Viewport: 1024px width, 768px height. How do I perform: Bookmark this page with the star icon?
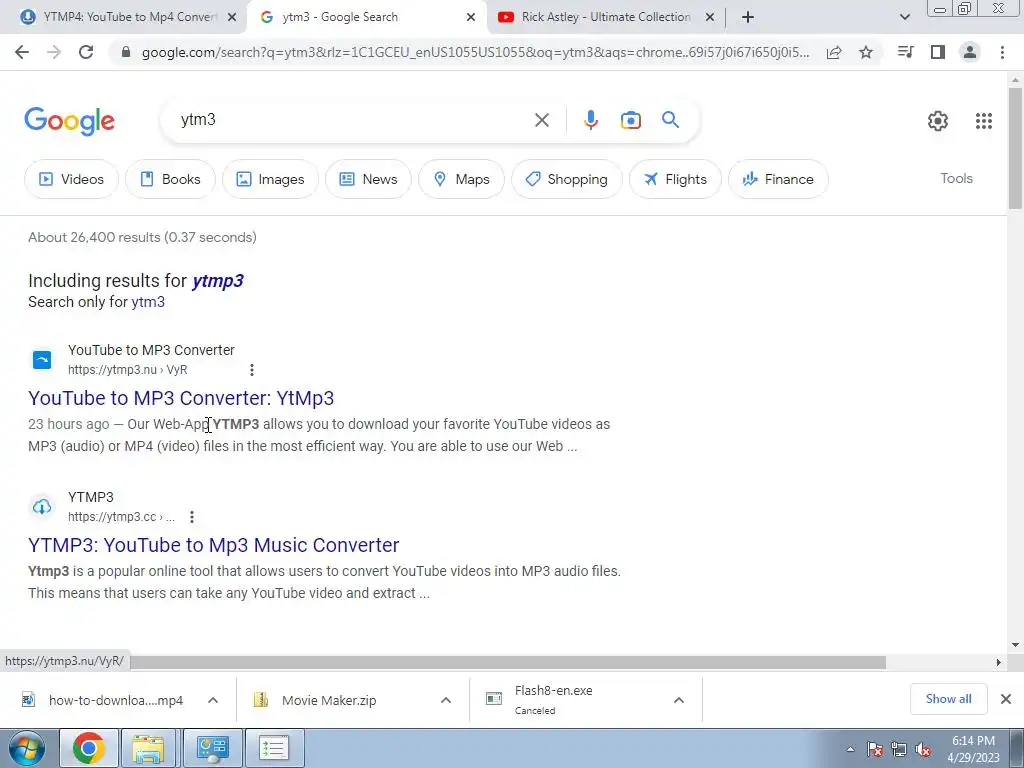coord(866,52)
